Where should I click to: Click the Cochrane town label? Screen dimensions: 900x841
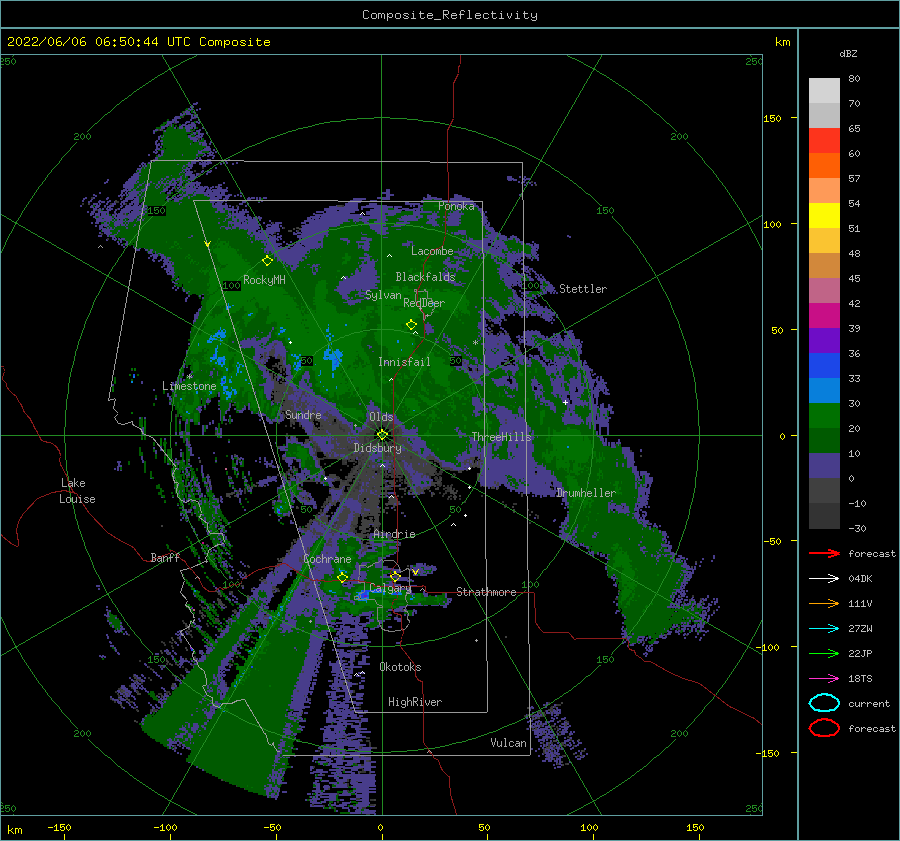point(327,559)
